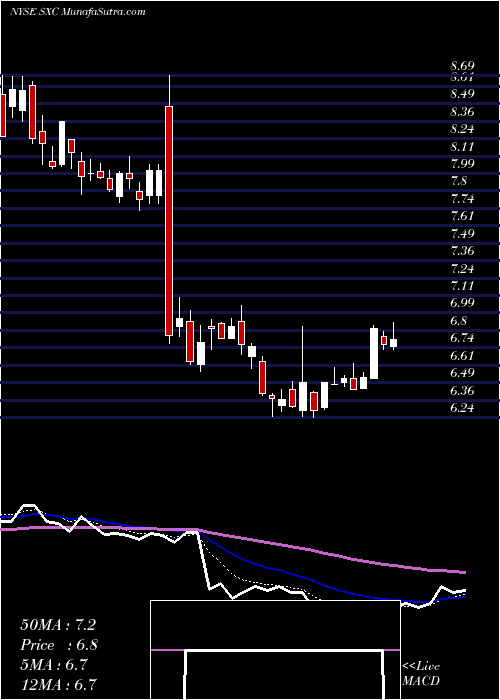Screen dimensions: 500x700
Task: Click the 6.24 price axis label
Action: click(x=462, y=408)
